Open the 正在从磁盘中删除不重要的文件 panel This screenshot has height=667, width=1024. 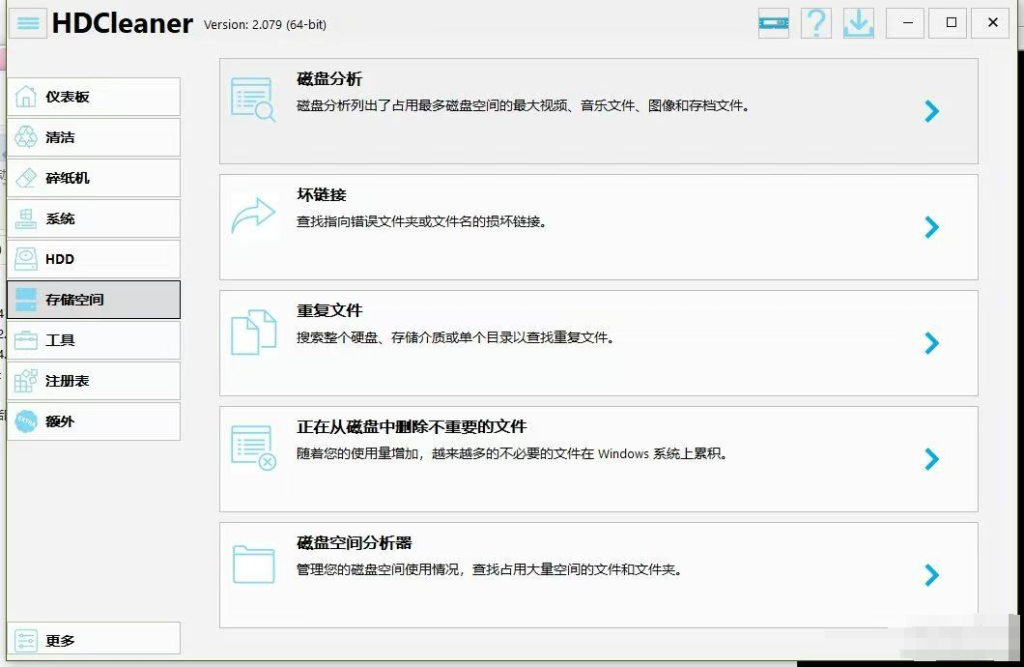pyautogui.click(x=600, y=459)
